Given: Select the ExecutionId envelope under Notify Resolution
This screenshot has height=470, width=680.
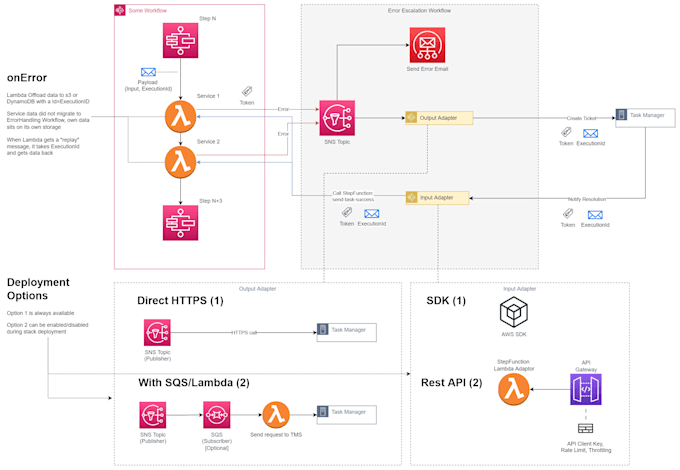Looking at the screenshot, I should [595, 215].
